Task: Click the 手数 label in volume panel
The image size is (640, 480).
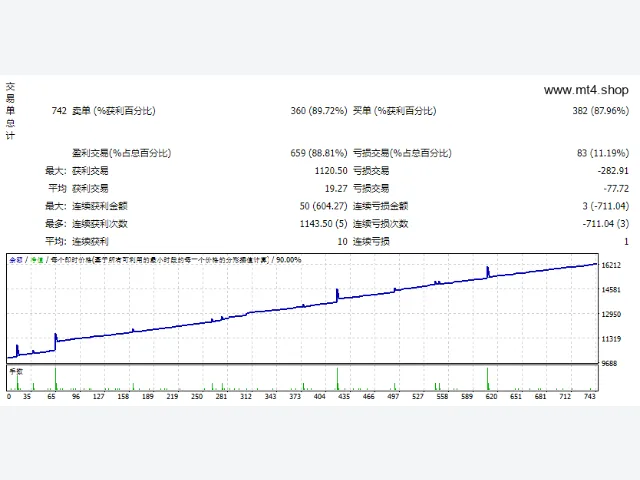Action: (16, 371)
